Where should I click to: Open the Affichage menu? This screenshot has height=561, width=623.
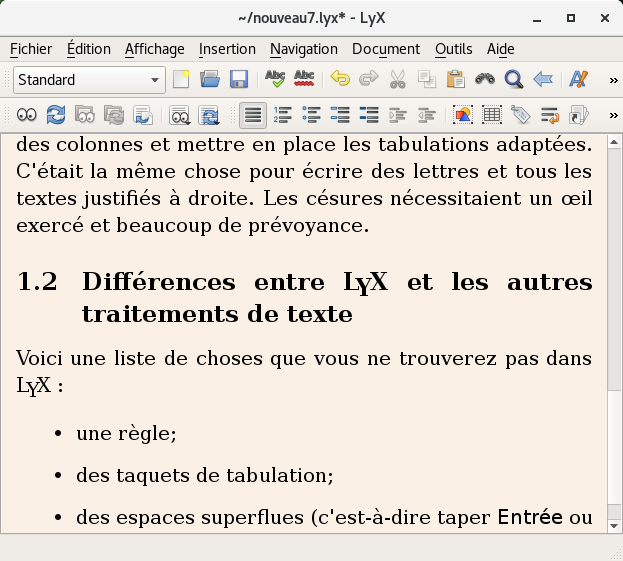coord(155,49)
